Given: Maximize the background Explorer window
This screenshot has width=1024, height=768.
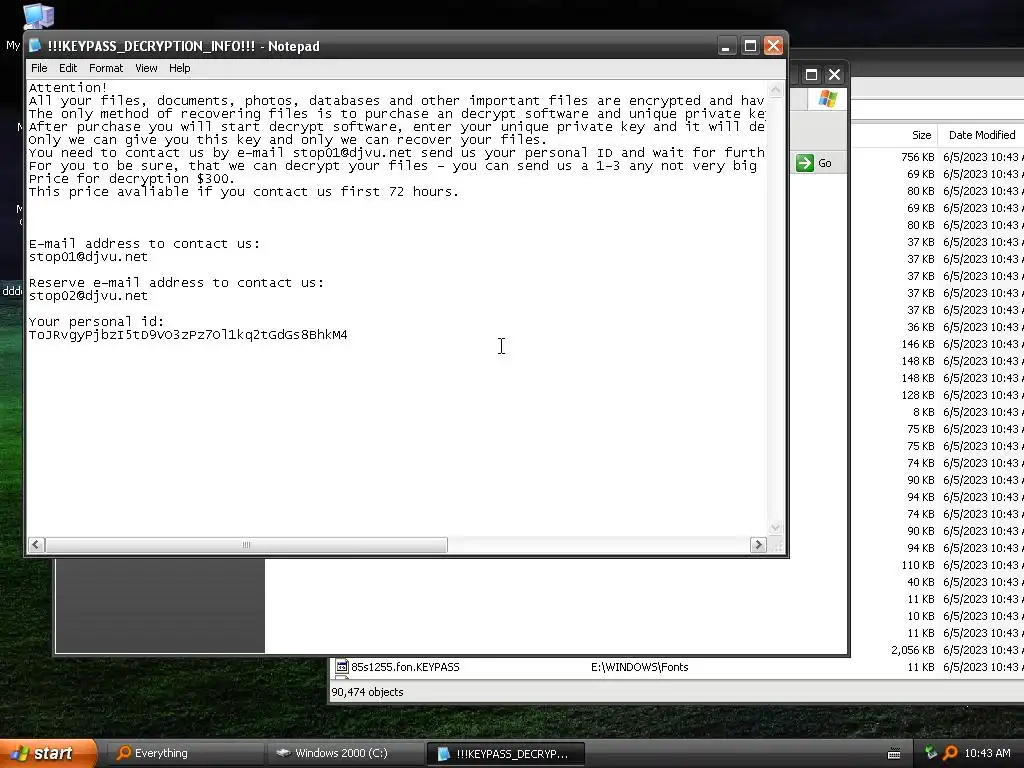Looking at the screenshot, I should [811, 75].
